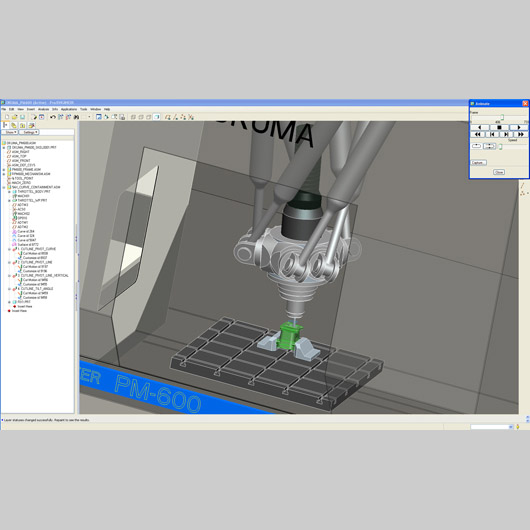
Task: Click the Speed slider handle in Animate
Action: (x=500, y=147)
